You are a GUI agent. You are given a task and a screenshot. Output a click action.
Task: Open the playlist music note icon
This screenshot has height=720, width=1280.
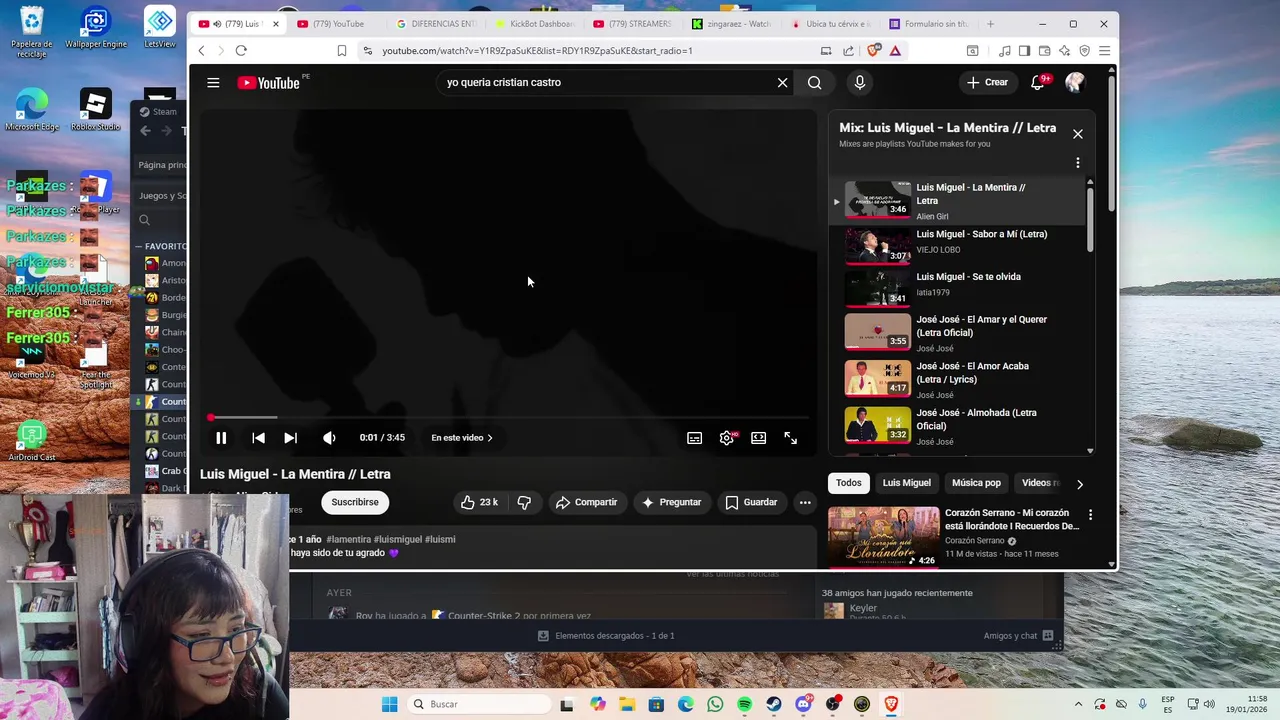(1004, 51)
